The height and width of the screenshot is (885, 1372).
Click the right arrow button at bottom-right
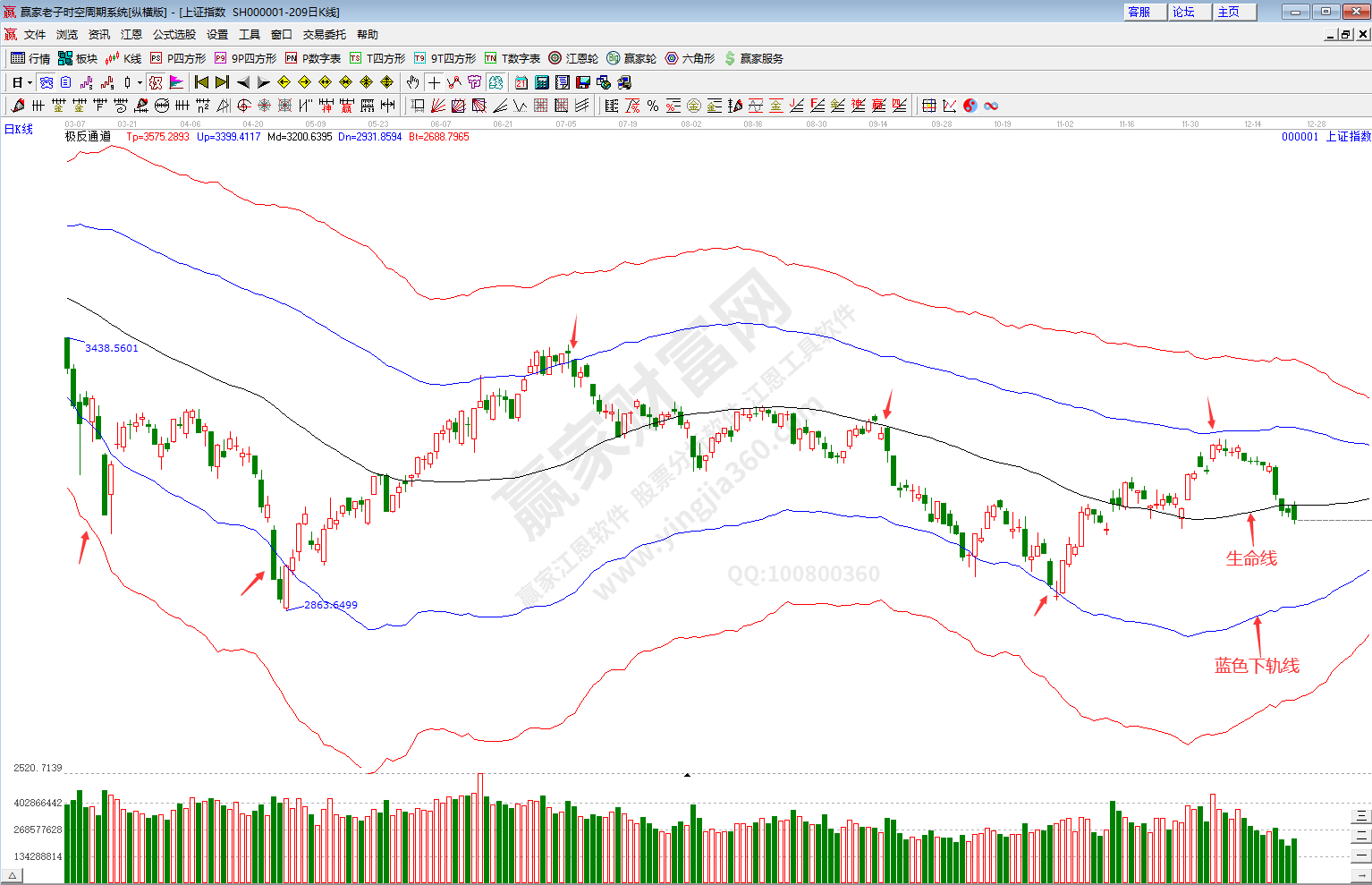pos(1363,876)
